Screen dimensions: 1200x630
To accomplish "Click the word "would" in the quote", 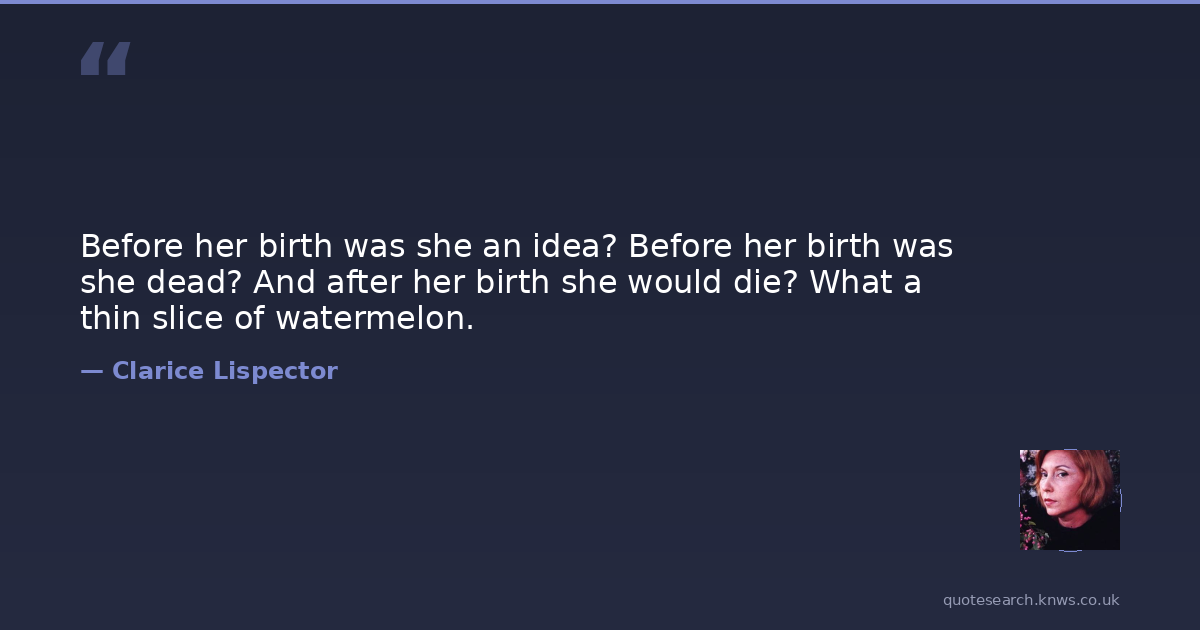I will pos(665,283).
